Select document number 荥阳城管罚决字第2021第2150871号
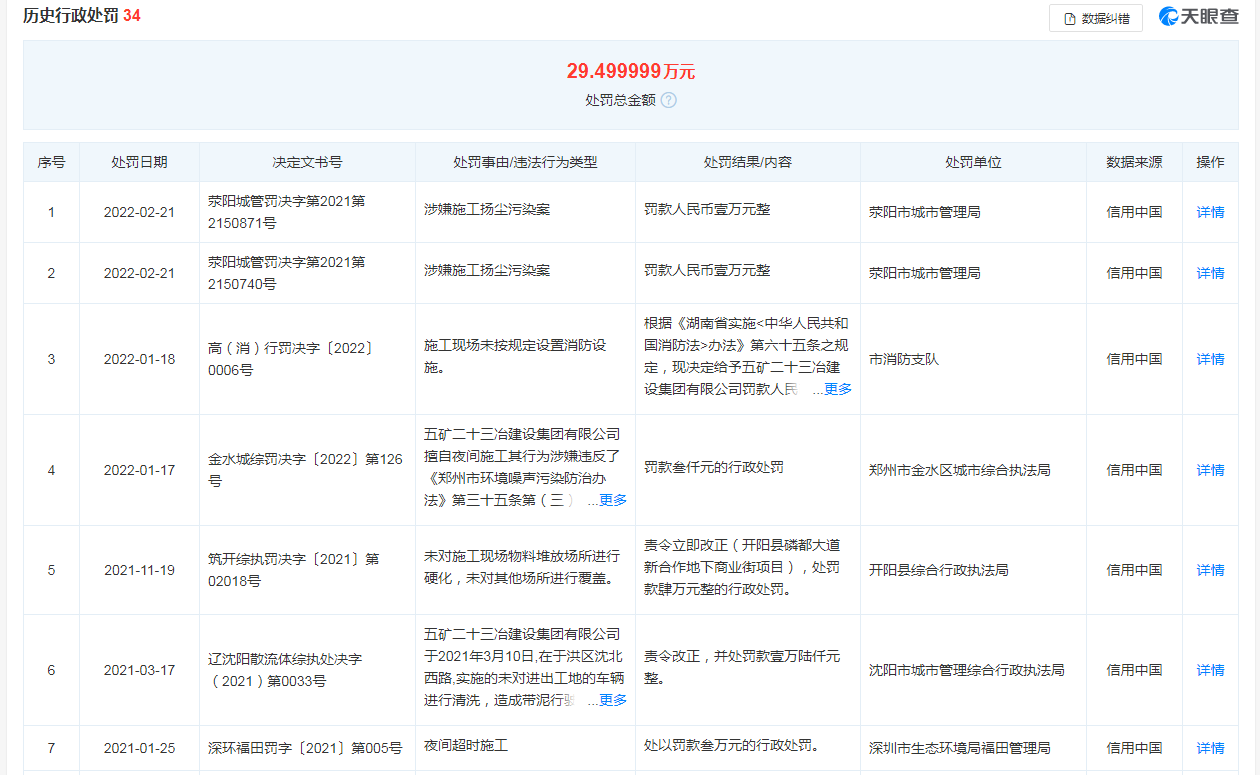Screen dimensions: 1260x775 click(x=287, y=212)
